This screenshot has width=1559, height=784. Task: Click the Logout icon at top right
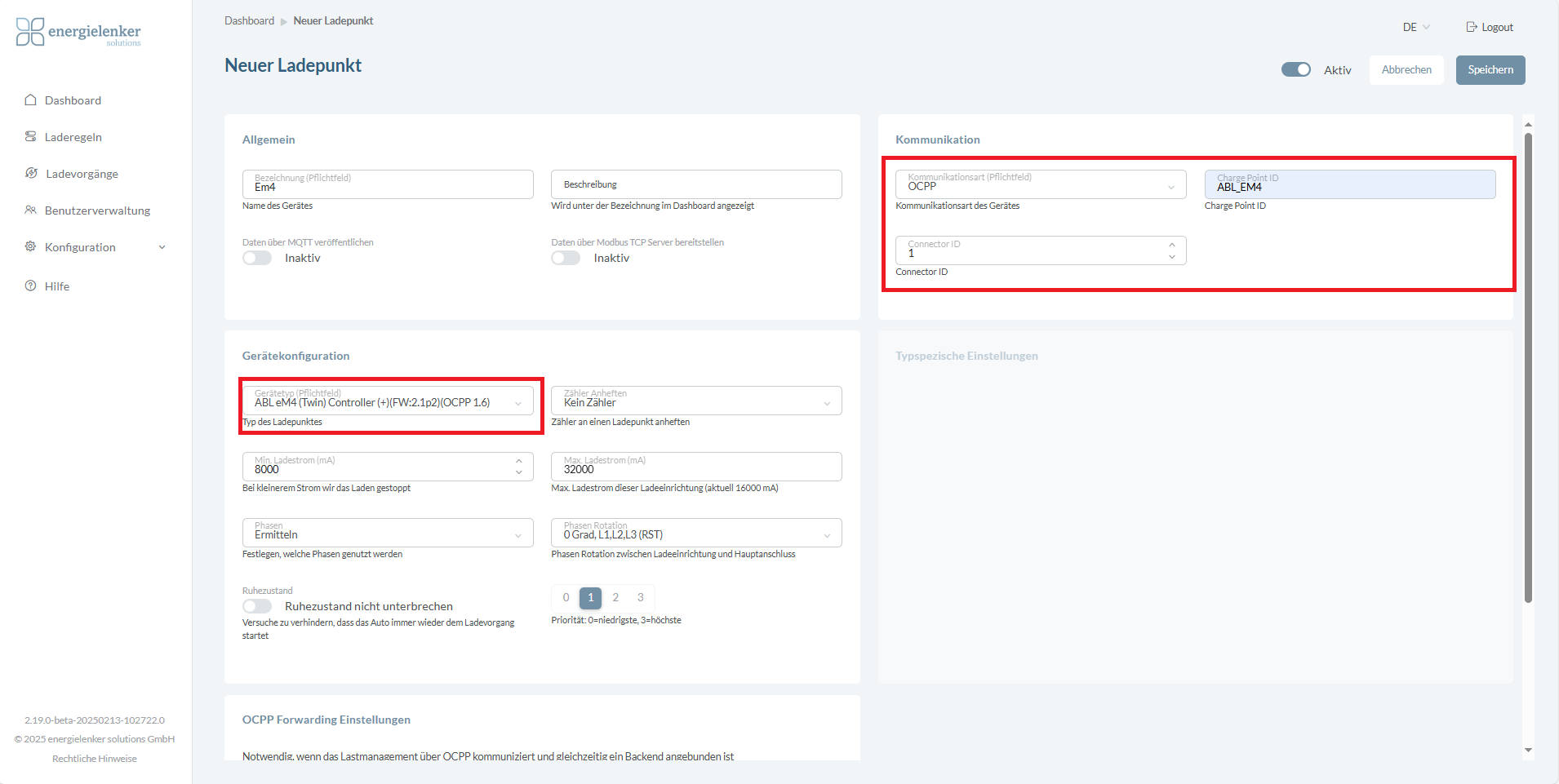1472,27
